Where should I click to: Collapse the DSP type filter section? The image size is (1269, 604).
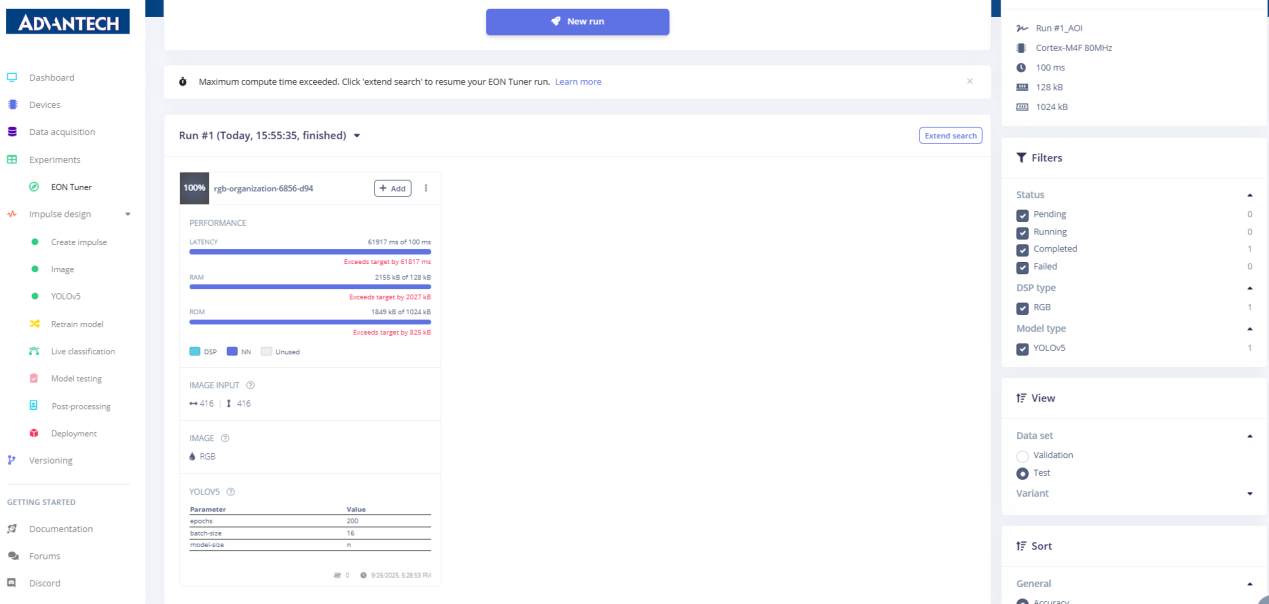pos(1249,288)
